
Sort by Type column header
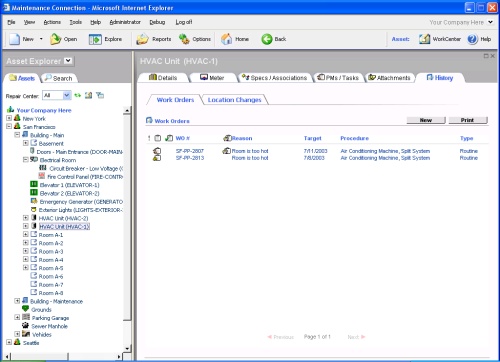click(x=466, y=138)
